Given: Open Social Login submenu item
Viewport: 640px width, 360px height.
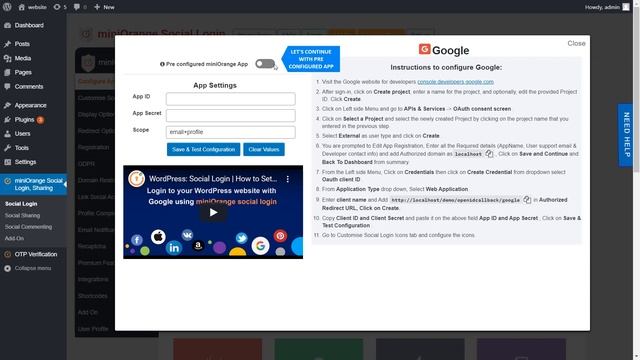Looking at the screenshot, I should pos(21,204).
